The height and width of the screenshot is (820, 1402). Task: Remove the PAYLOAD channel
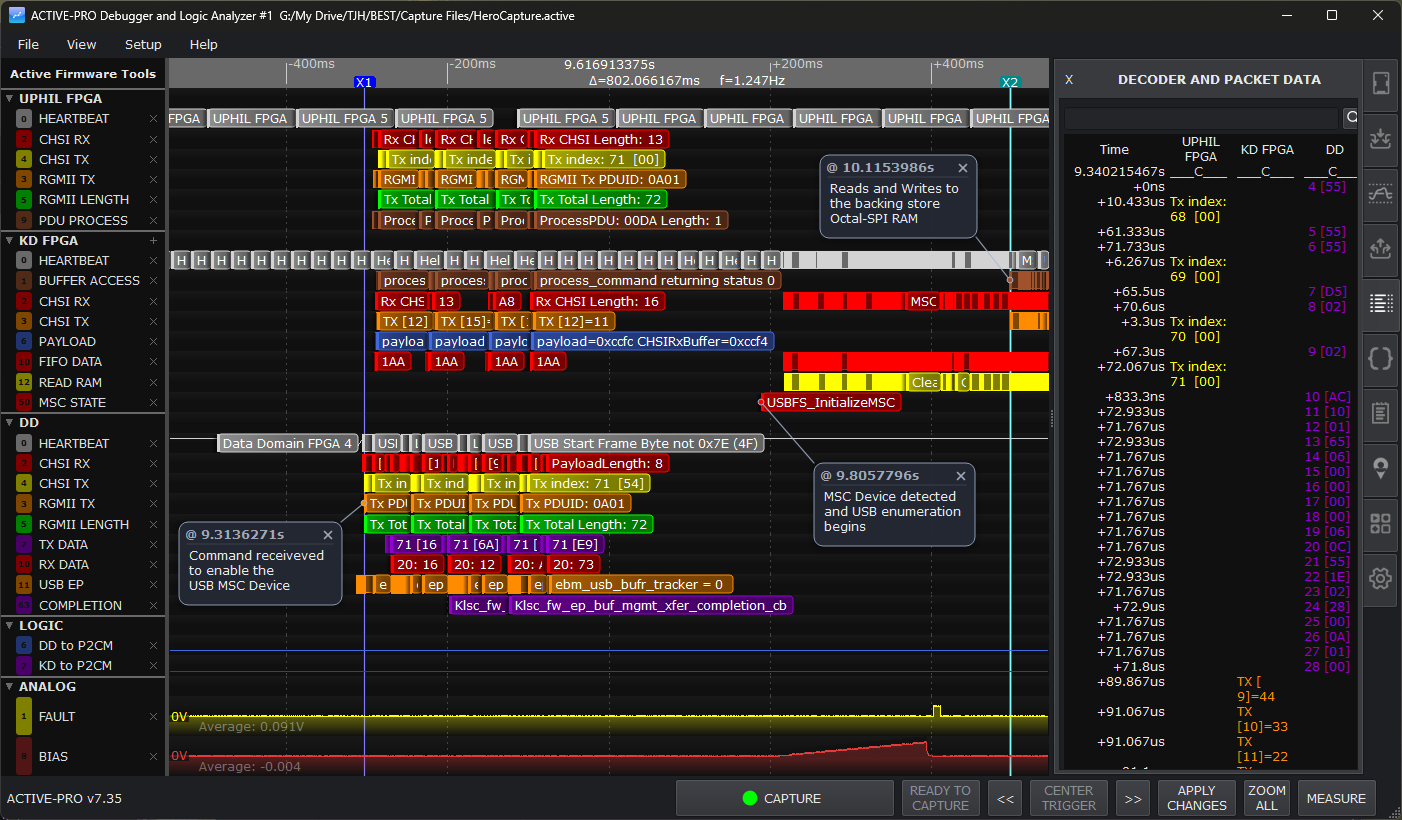coord(153,342)
